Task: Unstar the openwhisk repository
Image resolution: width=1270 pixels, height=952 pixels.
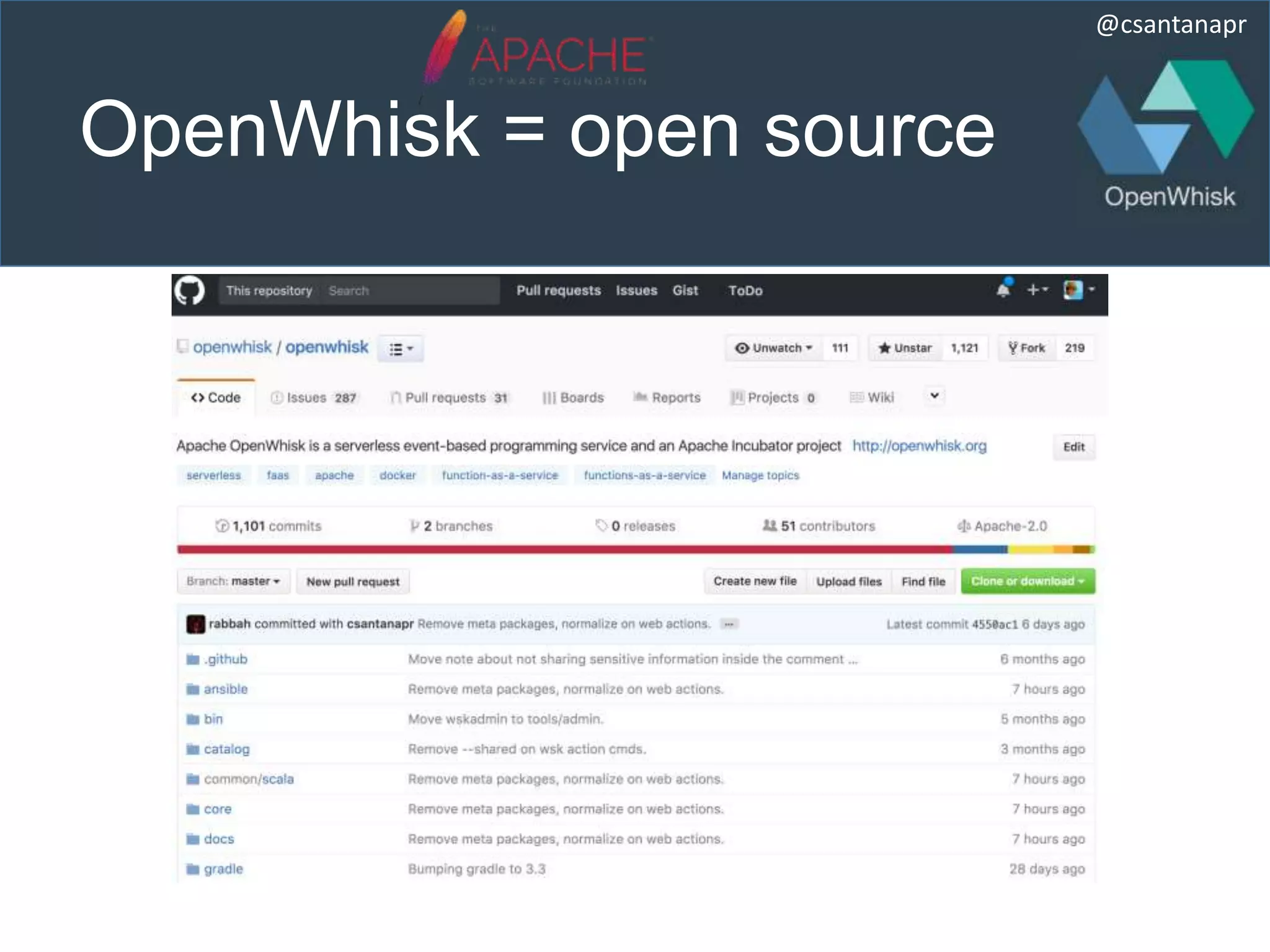Action: 905,348
